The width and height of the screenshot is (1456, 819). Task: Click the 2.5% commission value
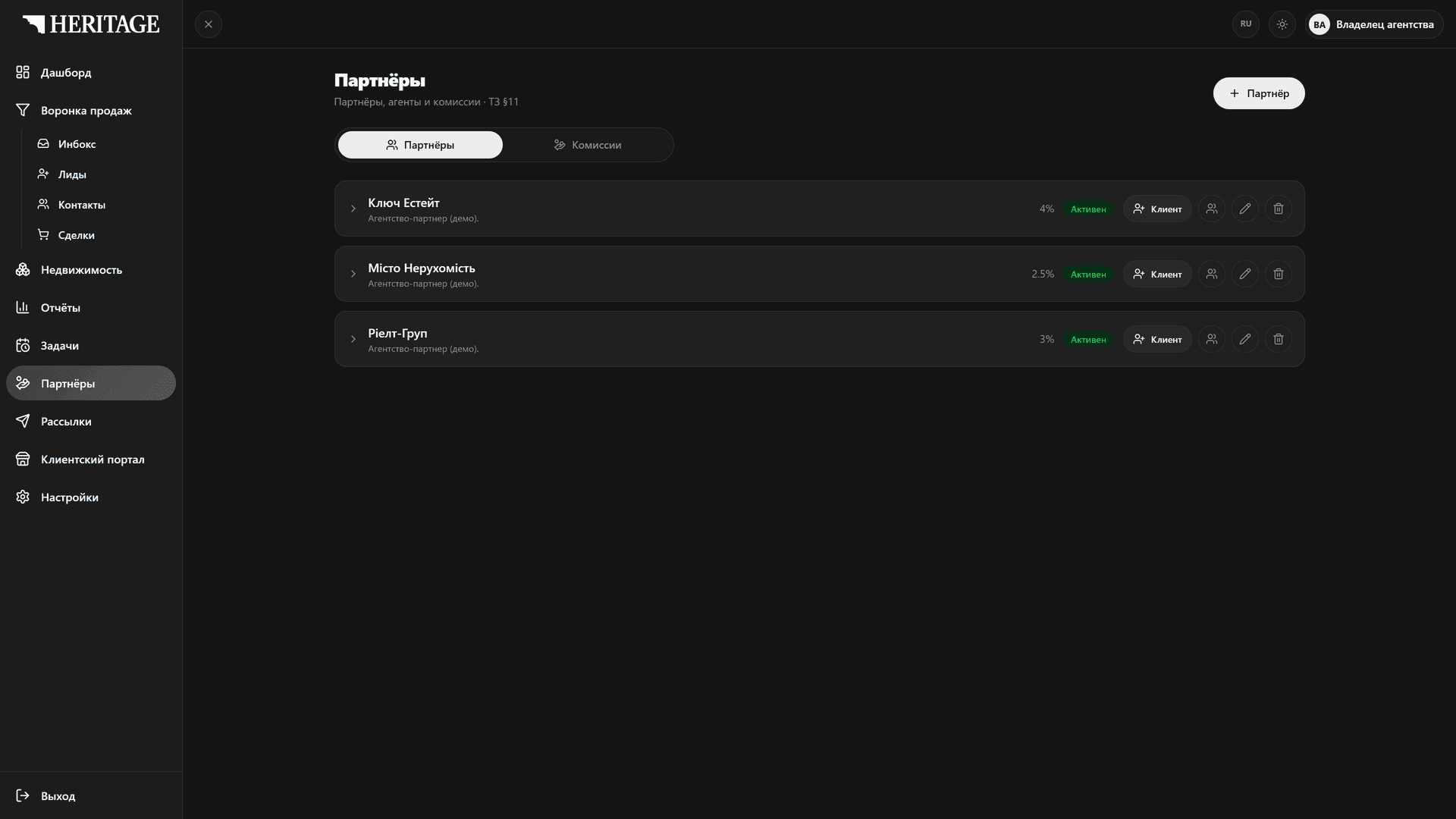[x=1043, y=274]
